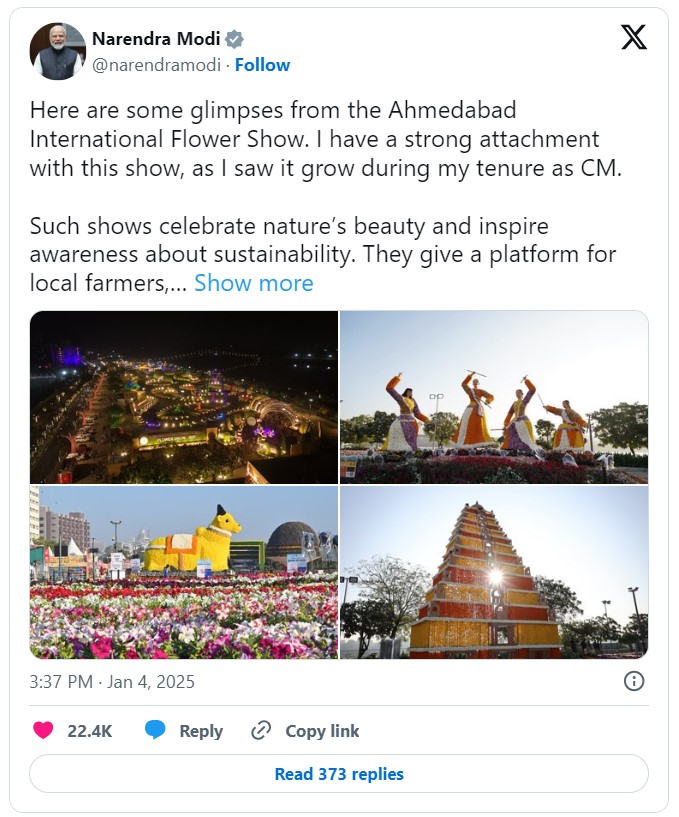Open the tweet info circle icon
679x817 pixels.
pos(633,682)
